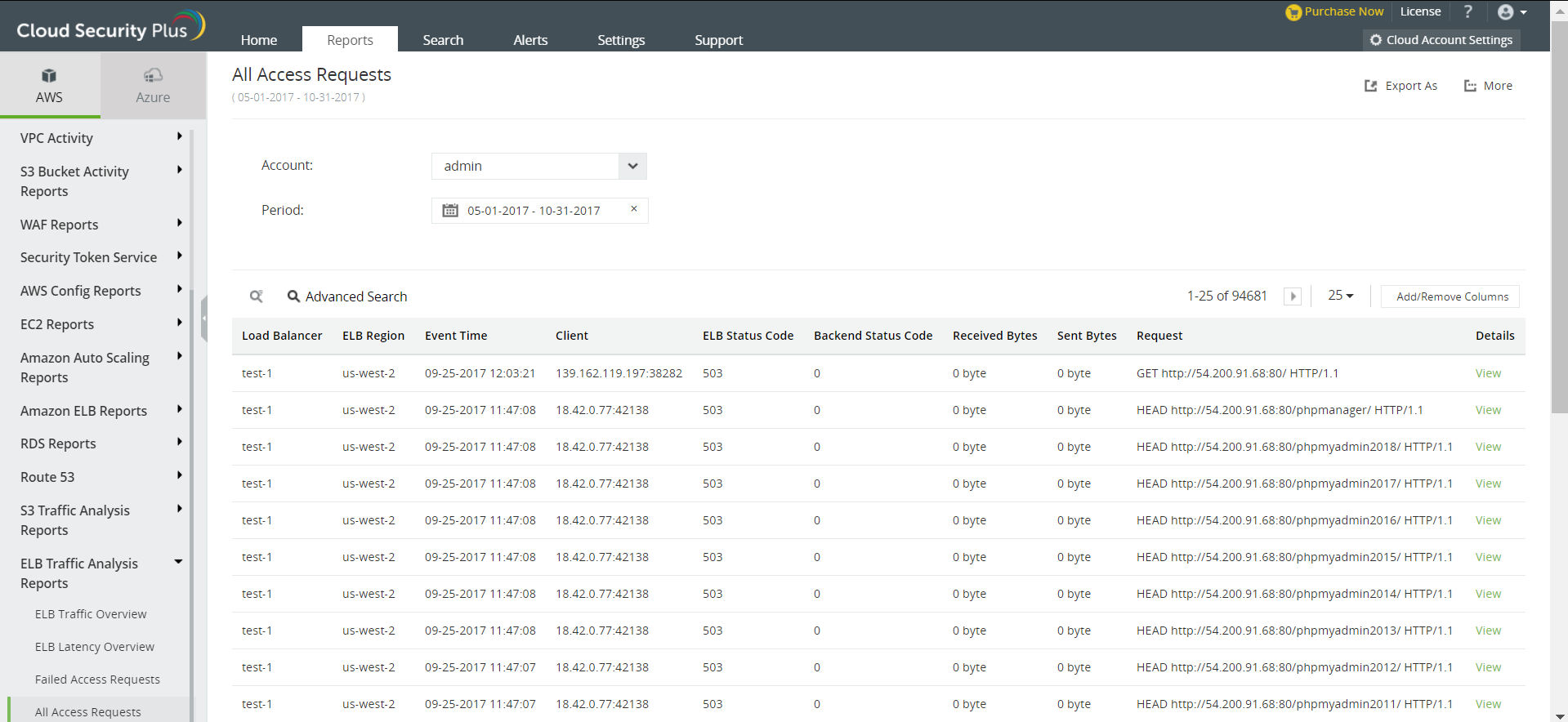Open the Export As icon menu
The width and height of the screenshot is (1568, 722).
coord(1371,86)
